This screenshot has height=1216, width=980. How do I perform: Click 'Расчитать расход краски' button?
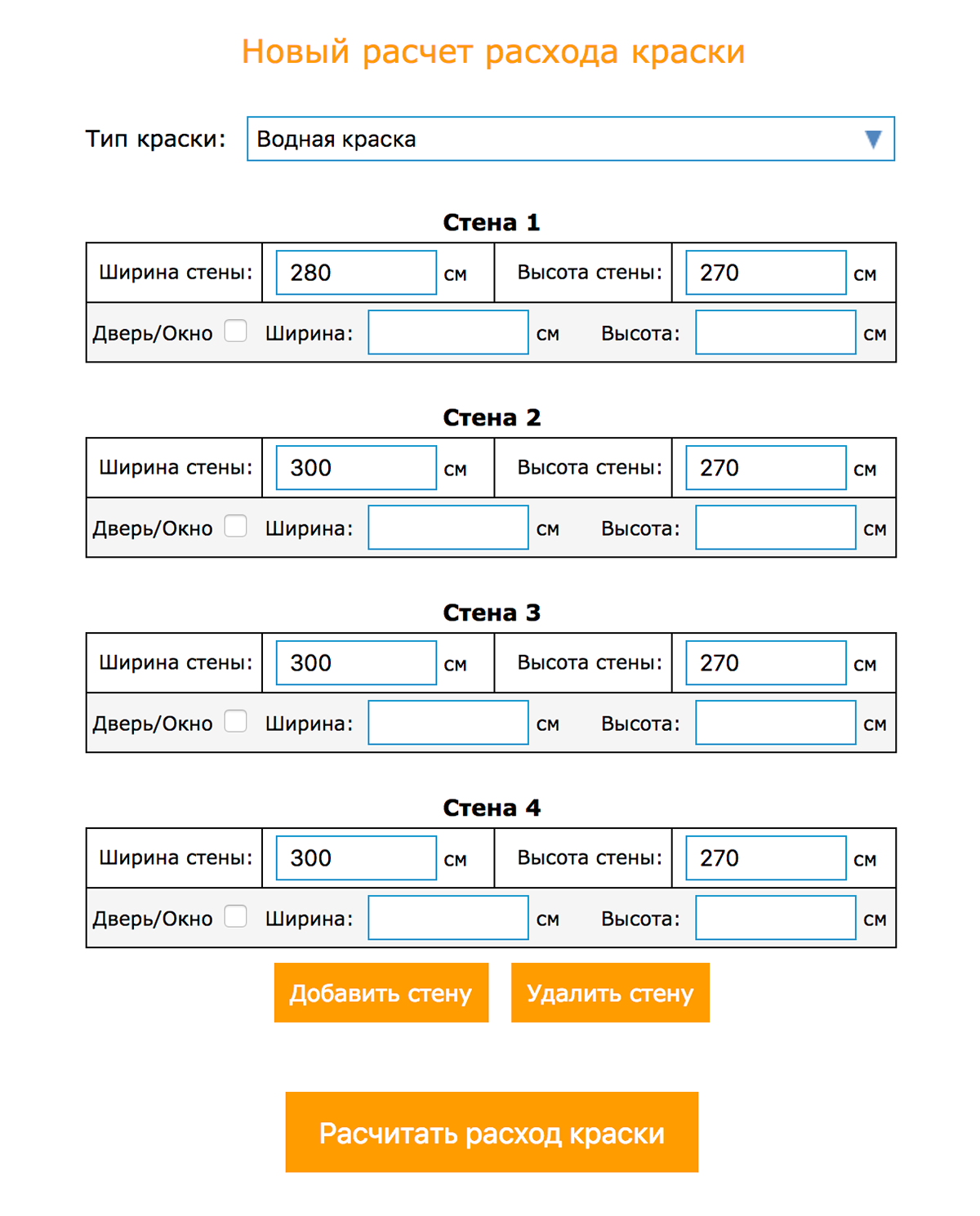[x=492, y=1132]
